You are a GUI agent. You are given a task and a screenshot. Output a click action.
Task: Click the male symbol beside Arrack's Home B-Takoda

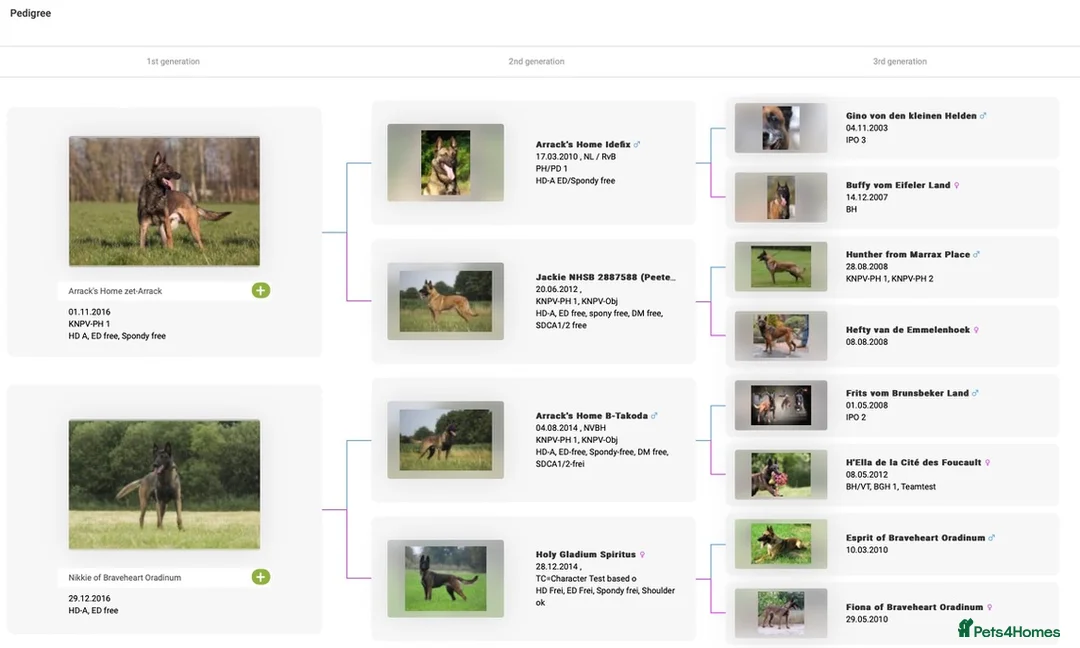click(x=654, y=416)
